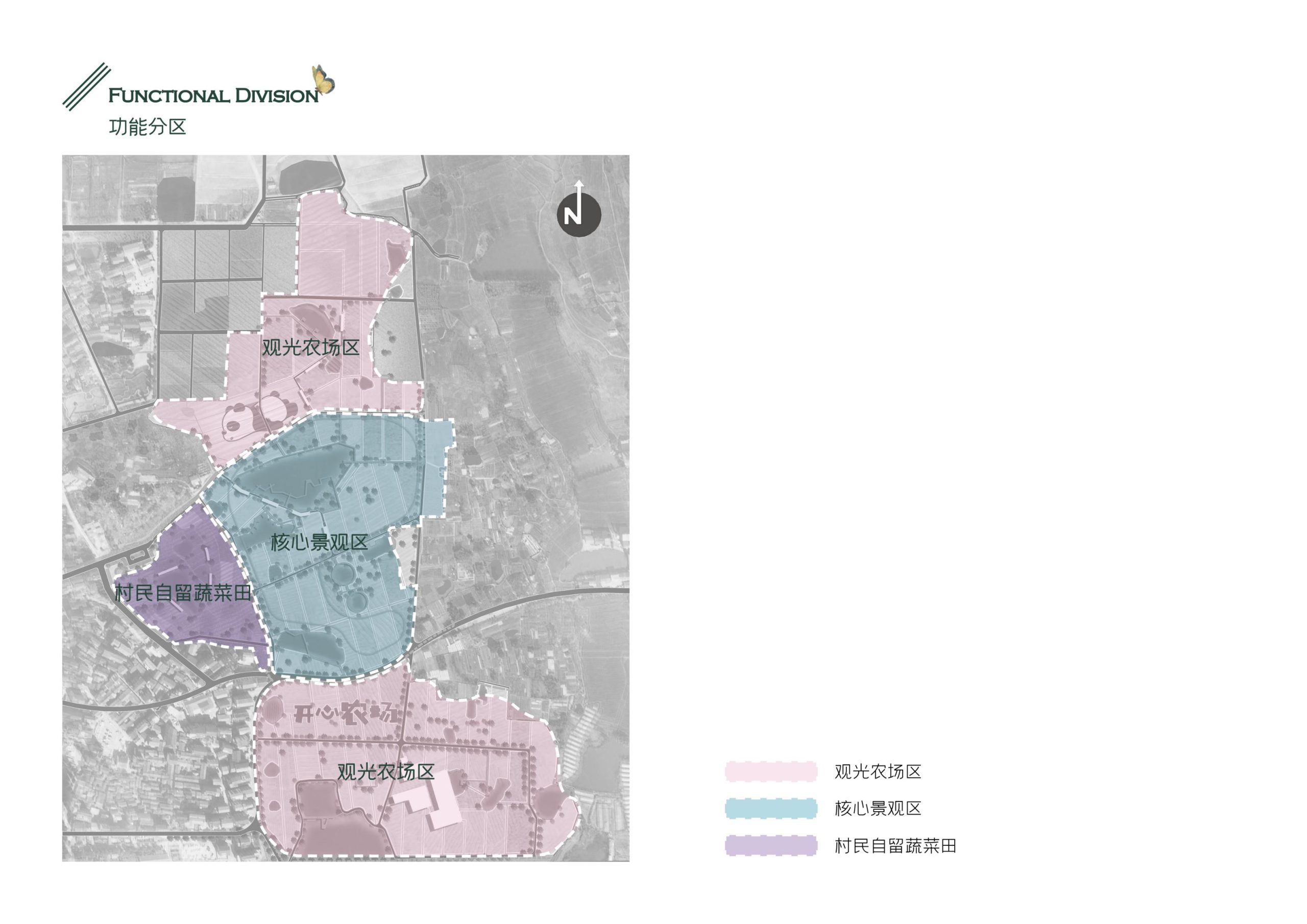Click the diagonal triple-line logo mark
Viewport: 1307px width, 924px height.
click(x=86, y=87)
